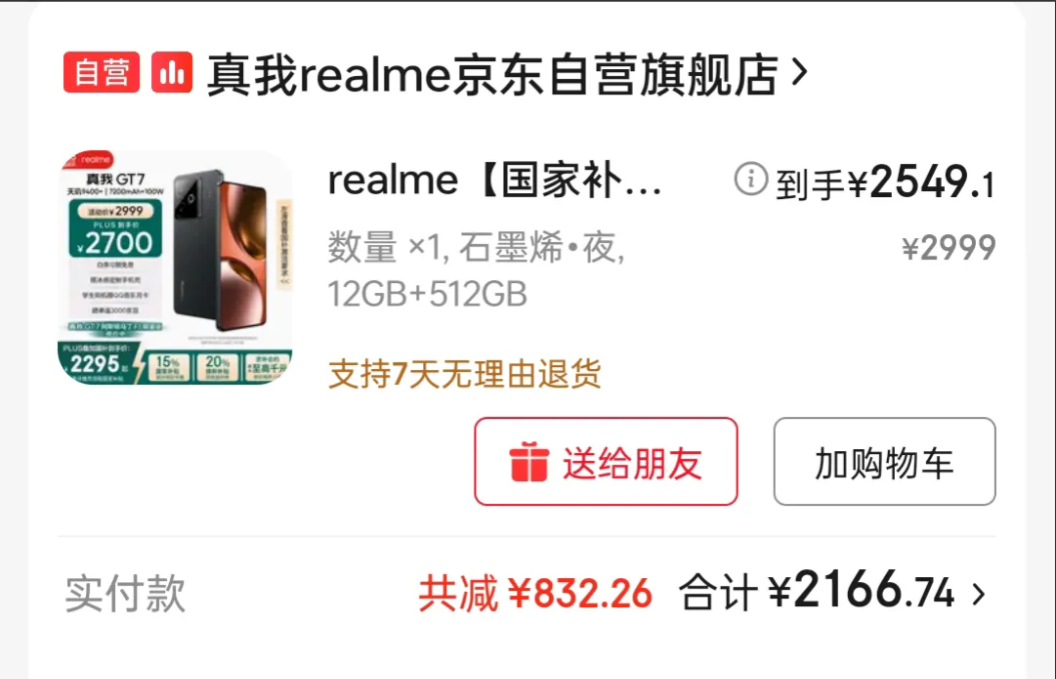Open the realme GT7 product thumbnail
The width and height of the screenshot is (1056, 679).
[x=175, y=267]
